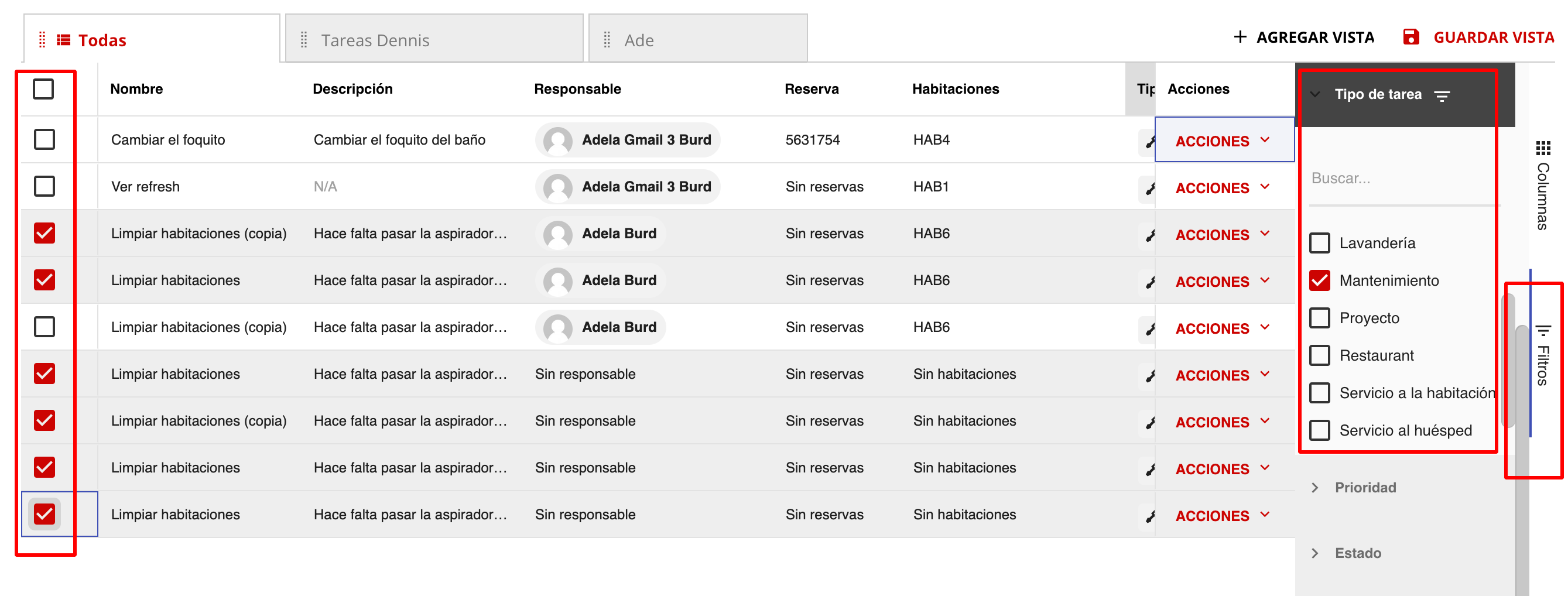Enable the Lavandería filter checkbox
The height and width of the screenshot is (596, 1568).
pos(1319,243)
